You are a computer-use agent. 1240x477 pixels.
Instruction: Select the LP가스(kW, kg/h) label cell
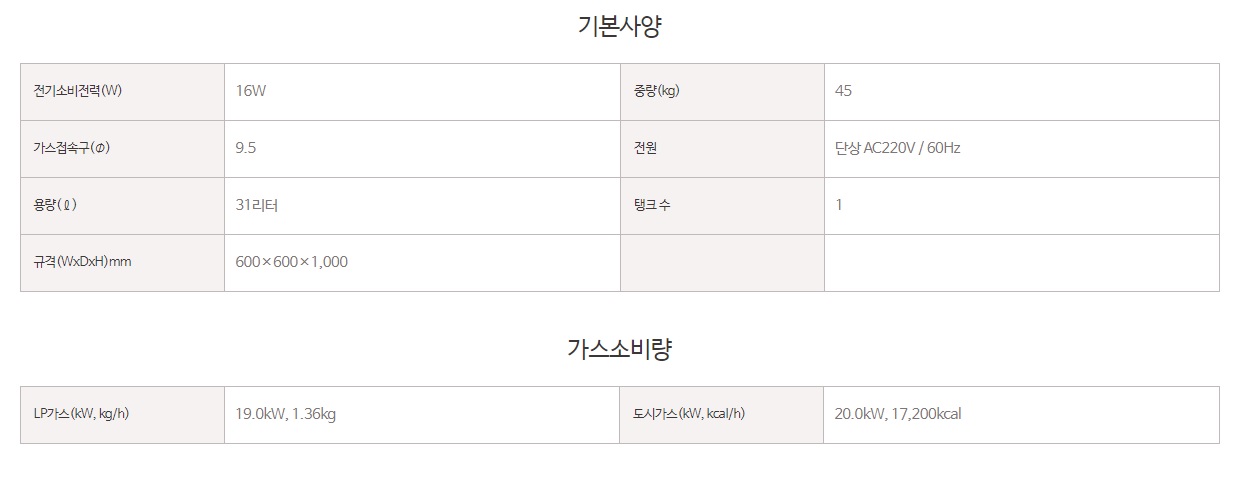[x=122, y=415]
